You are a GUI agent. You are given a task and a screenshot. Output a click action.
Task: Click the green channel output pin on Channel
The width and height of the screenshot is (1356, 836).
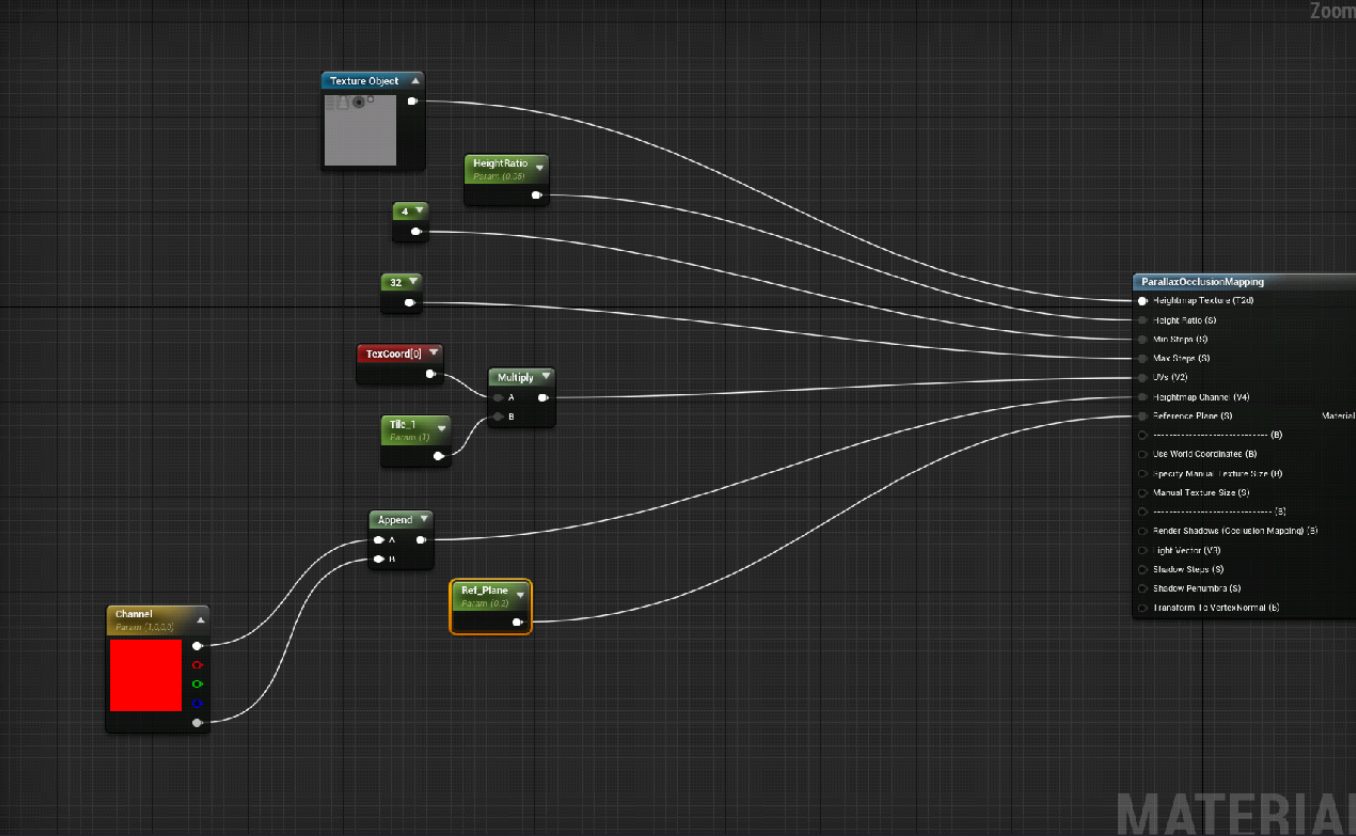[197, 684]
